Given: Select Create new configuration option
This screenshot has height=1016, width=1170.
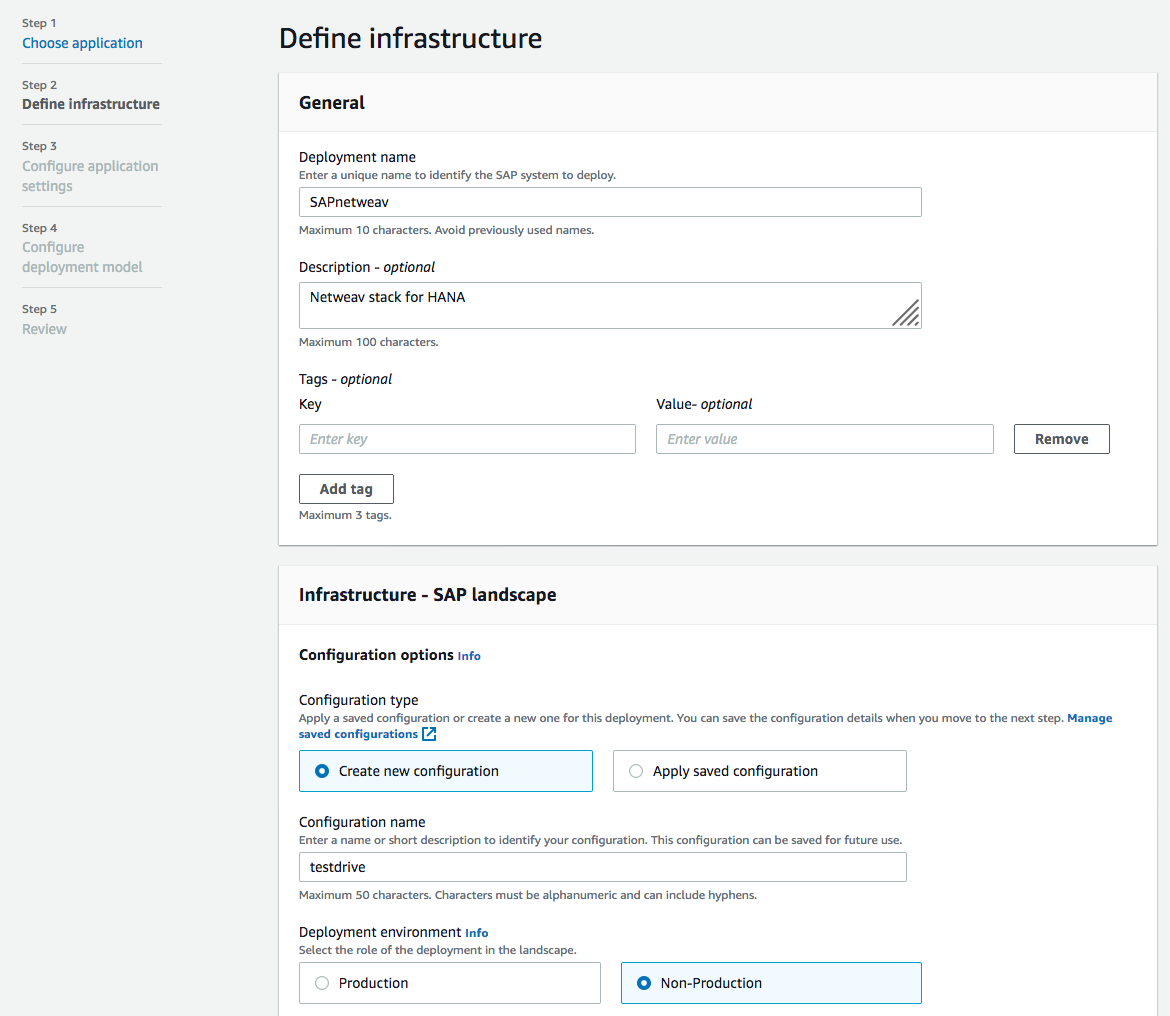Looking at the screenshot, I should 322,771.
